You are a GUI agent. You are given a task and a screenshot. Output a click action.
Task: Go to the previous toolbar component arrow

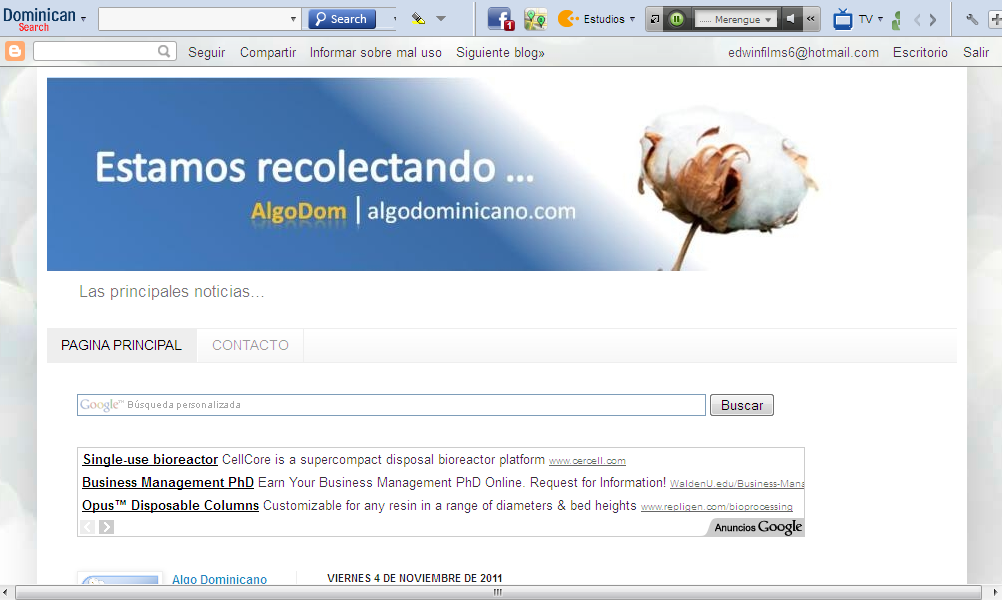pos(917,20)
